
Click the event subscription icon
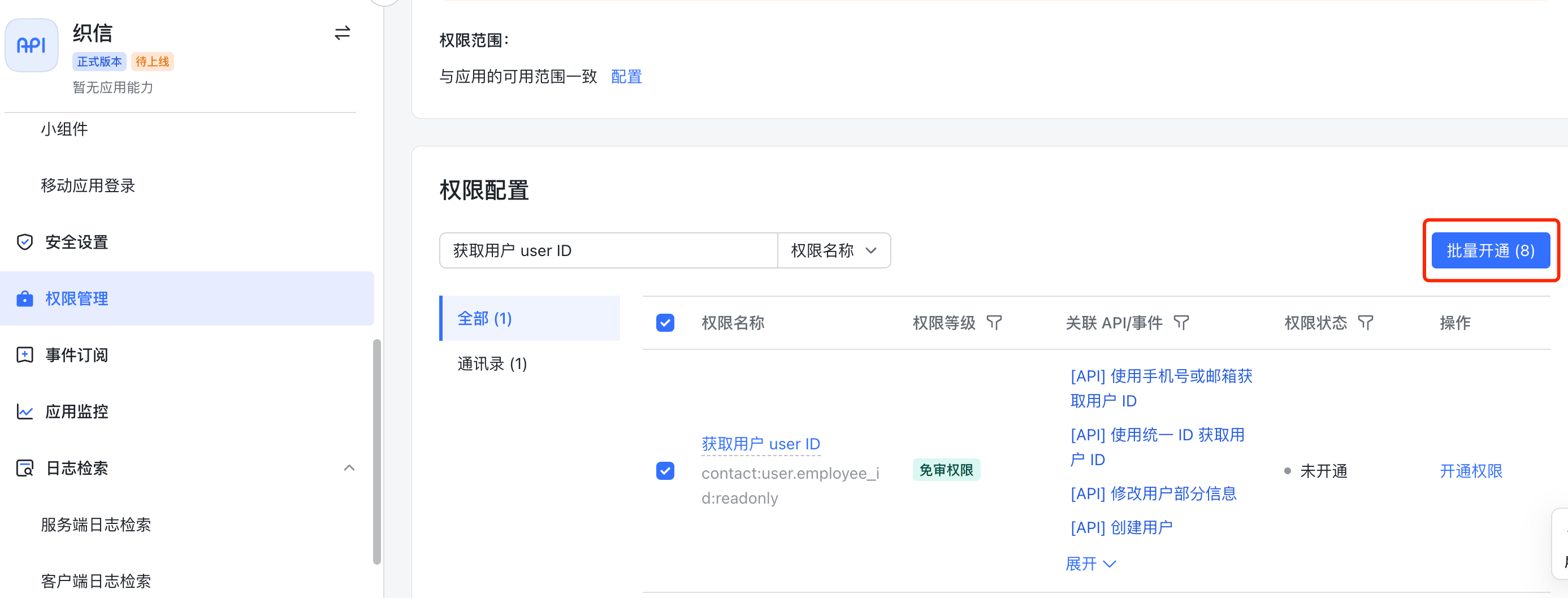point(24,355)
